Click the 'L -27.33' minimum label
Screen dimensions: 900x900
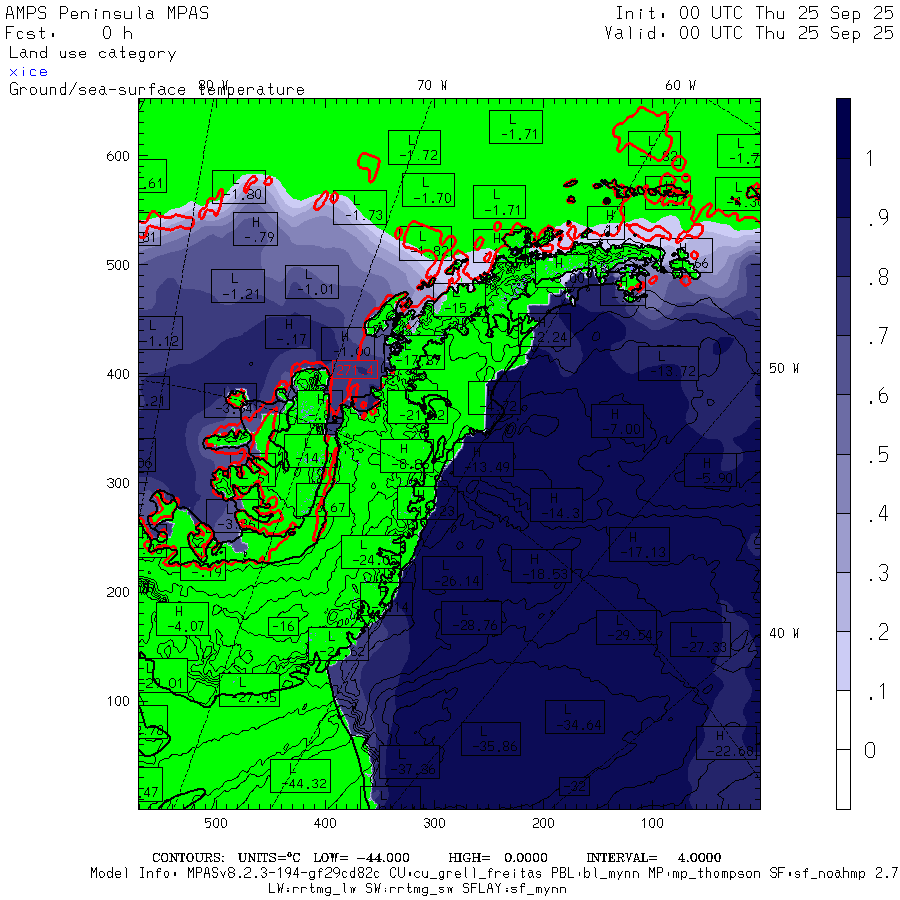700,639
